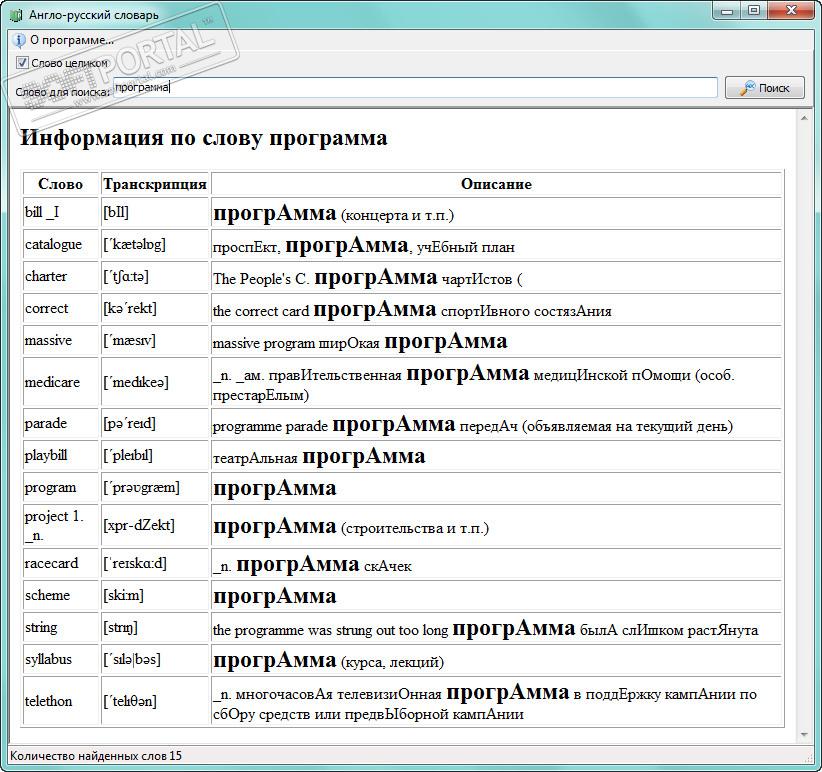Click description 'programme parade прогрАмма передАч'
822x772 pixels.
pyautogui.click(x=496, y=423)
